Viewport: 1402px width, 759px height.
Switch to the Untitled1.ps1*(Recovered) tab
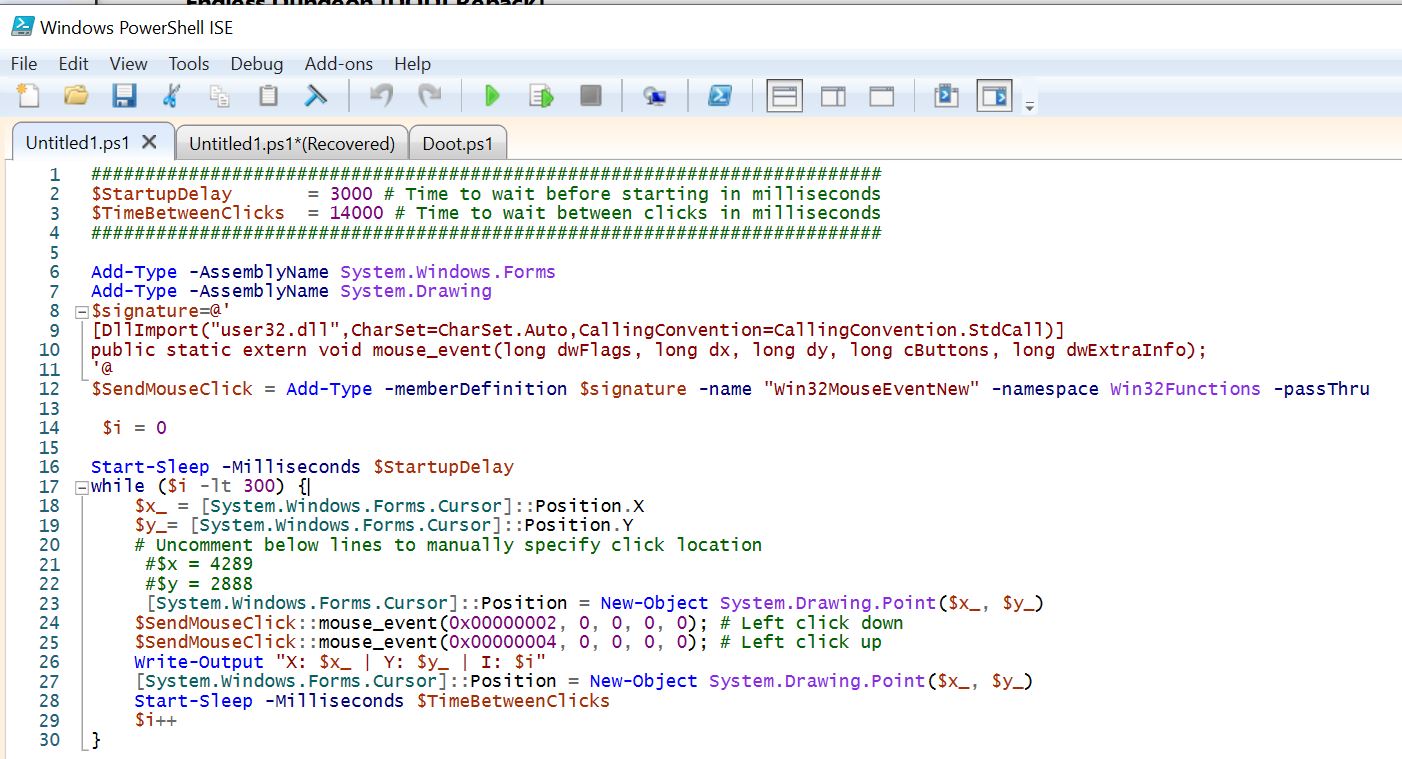coord(292,143)
